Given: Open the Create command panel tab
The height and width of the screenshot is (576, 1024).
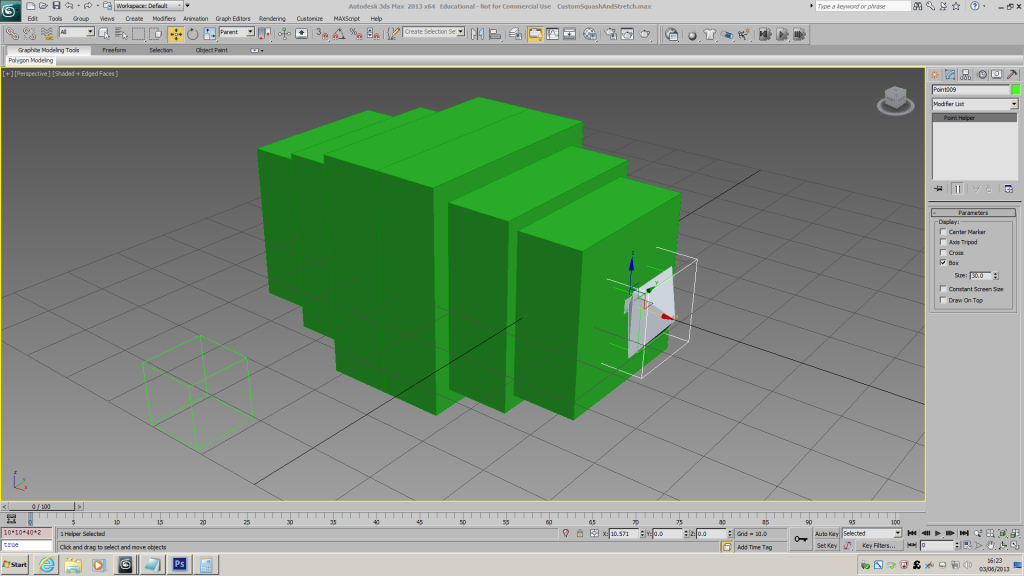Looking at the screenshot, I should click(x=936, y=74).
